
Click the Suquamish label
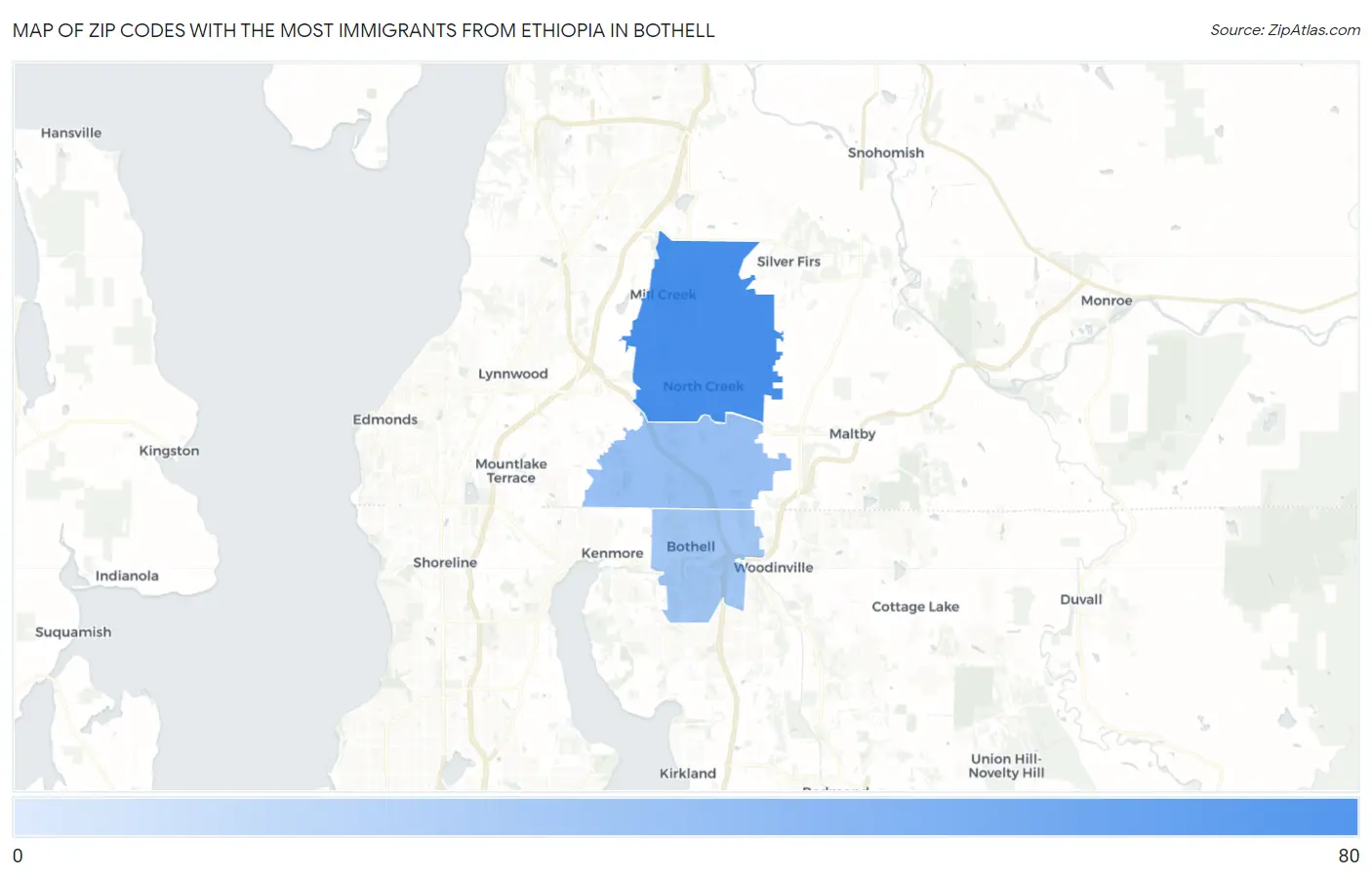73,632
